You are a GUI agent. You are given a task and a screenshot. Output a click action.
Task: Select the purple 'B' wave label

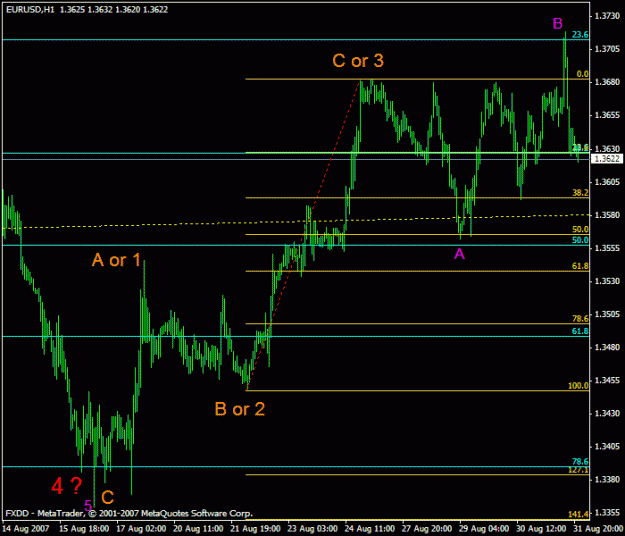(558, 24)
